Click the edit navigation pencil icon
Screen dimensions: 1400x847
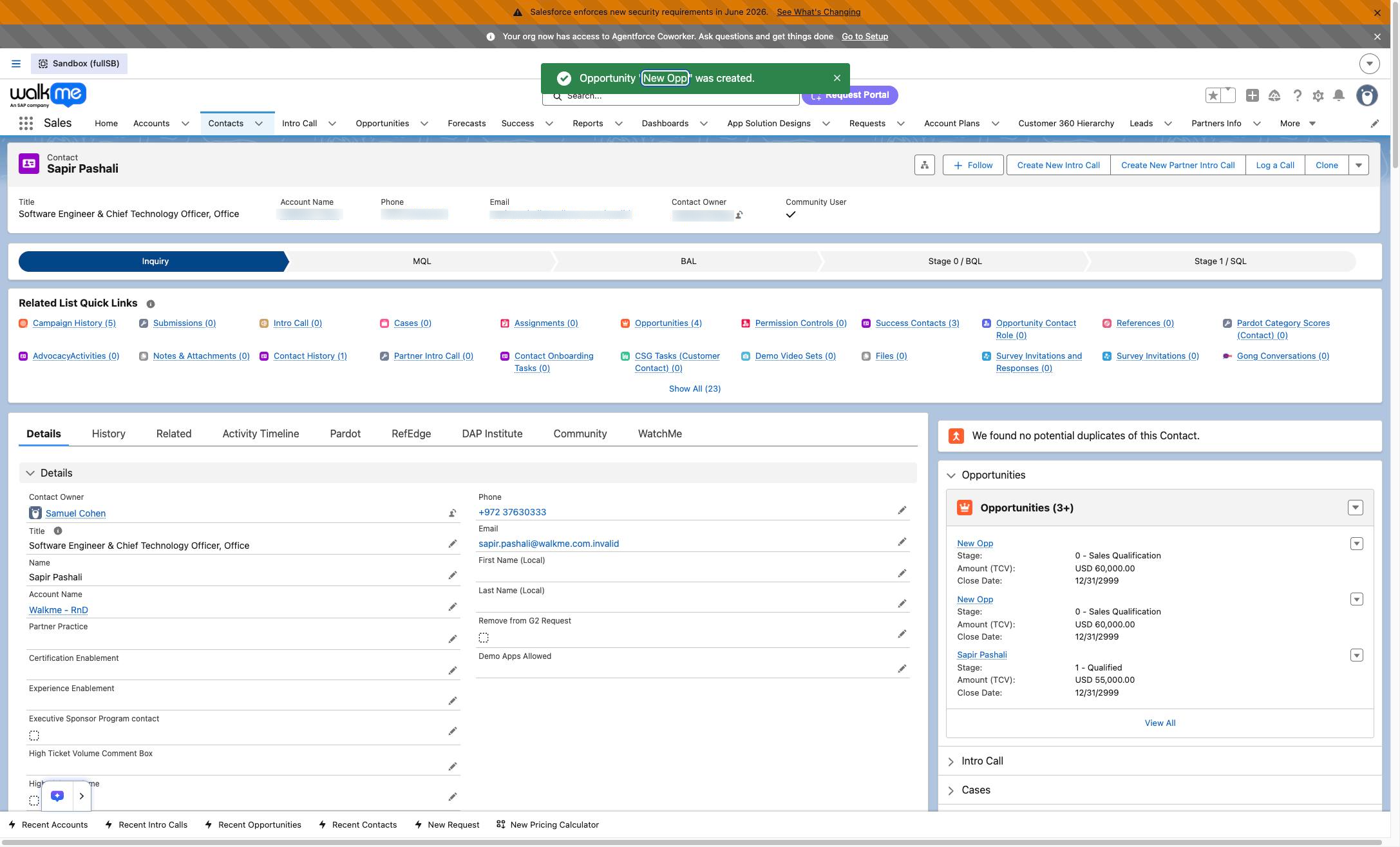(x=1374, y=124)
